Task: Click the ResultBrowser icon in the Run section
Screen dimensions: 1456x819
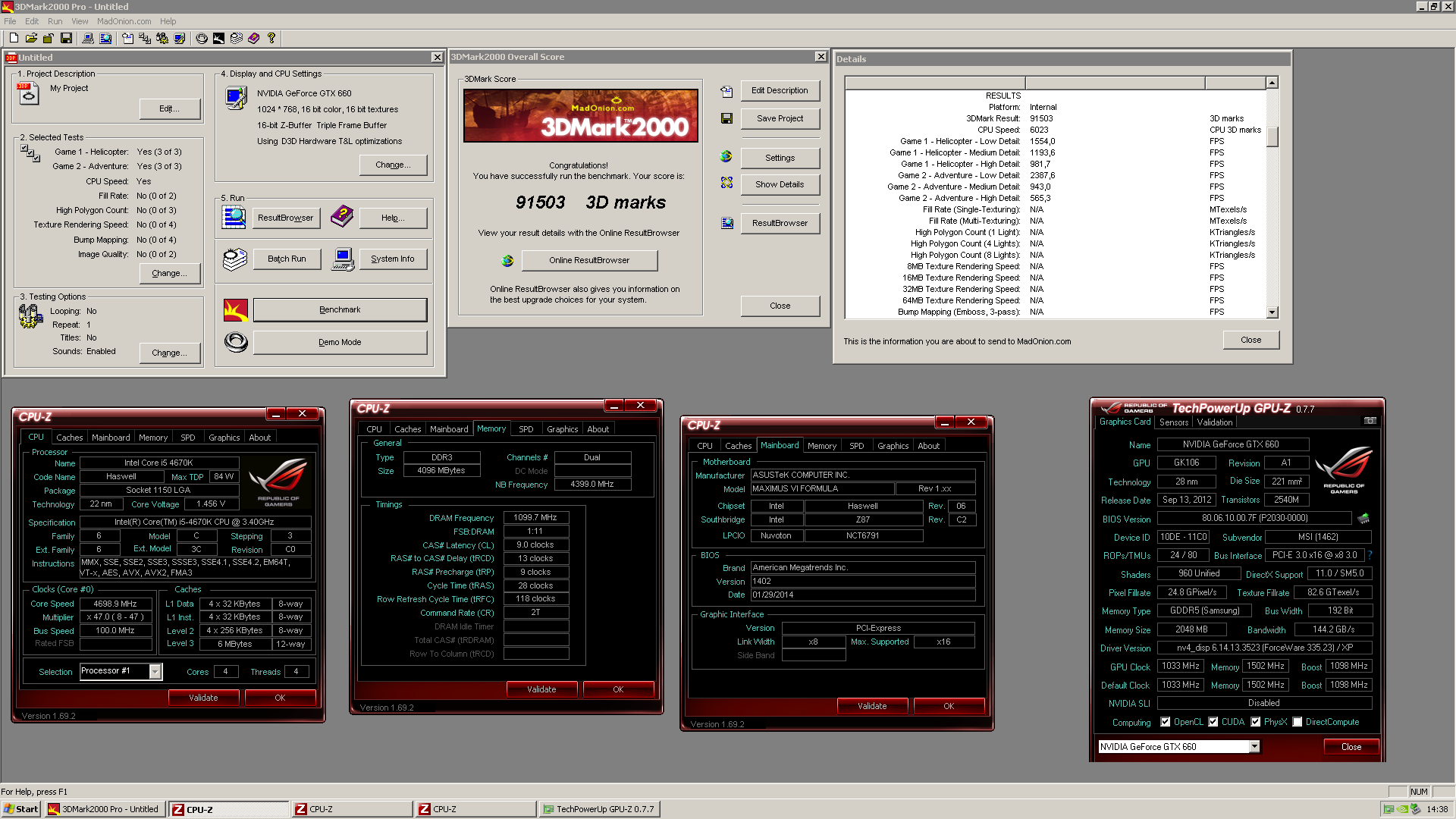Action: 234,218
